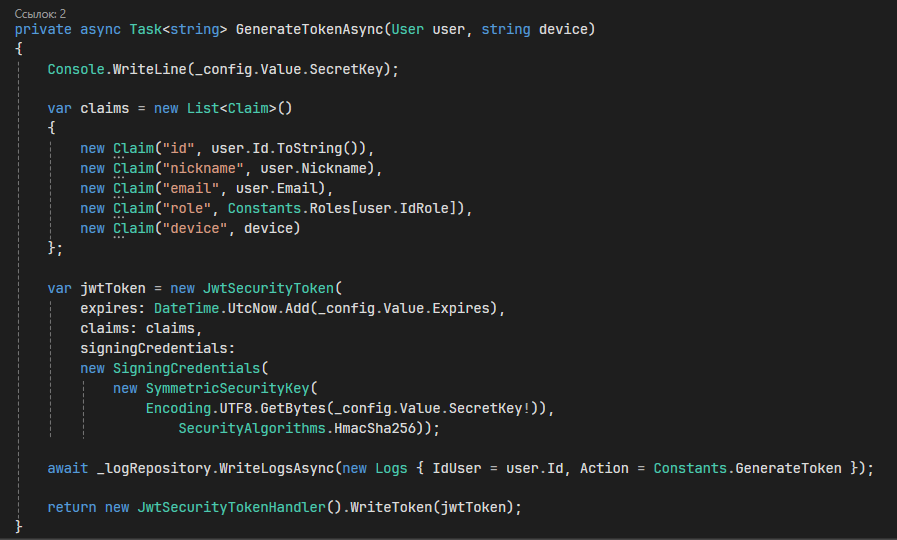
Task: Click the SigningCredentials class name
Action: point(186,368)
